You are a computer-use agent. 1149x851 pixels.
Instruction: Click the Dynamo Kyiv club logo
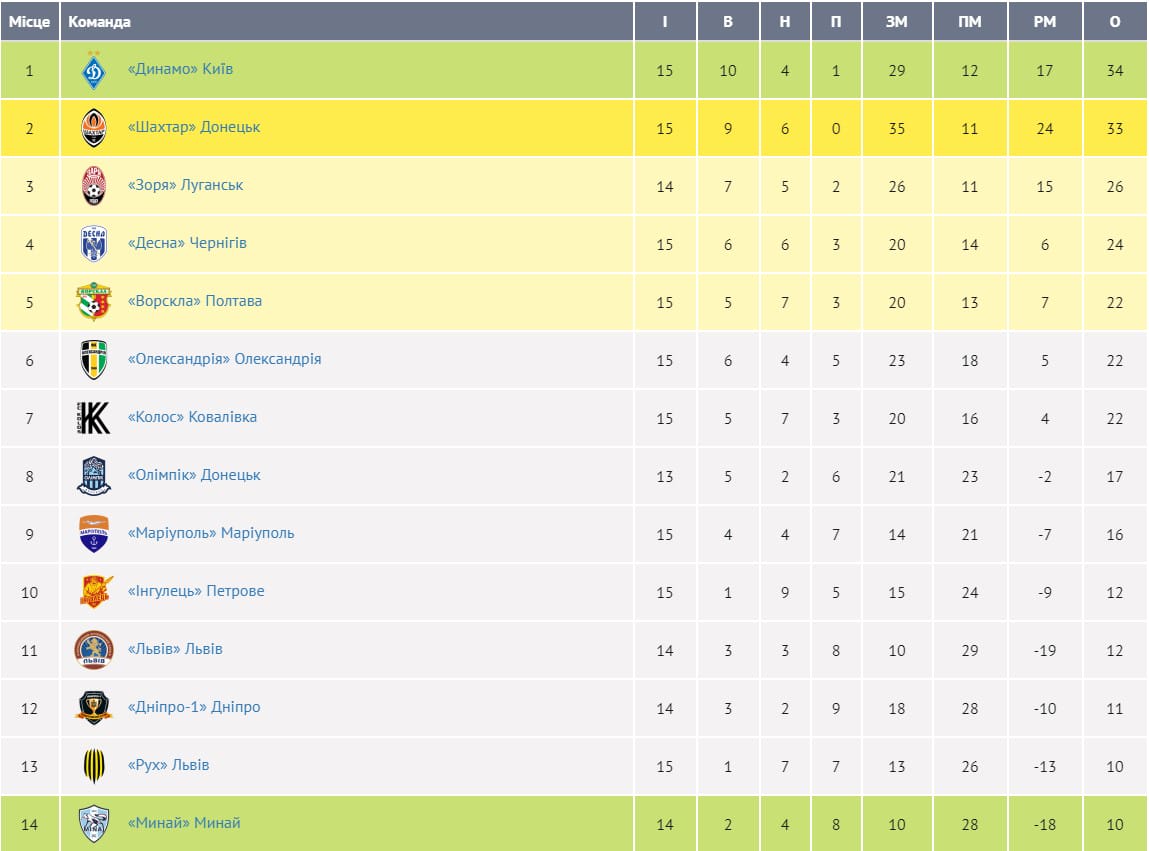click(94, 70)
